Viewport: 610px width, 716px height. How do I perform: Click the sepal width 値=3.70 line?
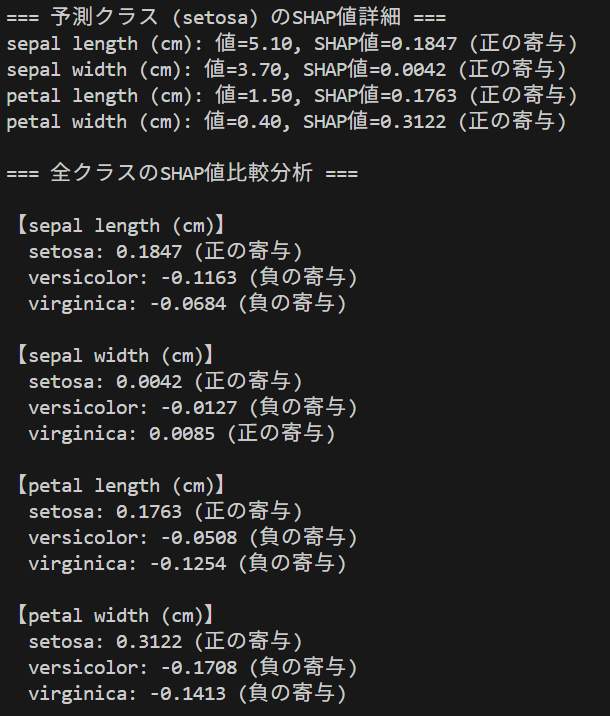[x=287, y=70]
